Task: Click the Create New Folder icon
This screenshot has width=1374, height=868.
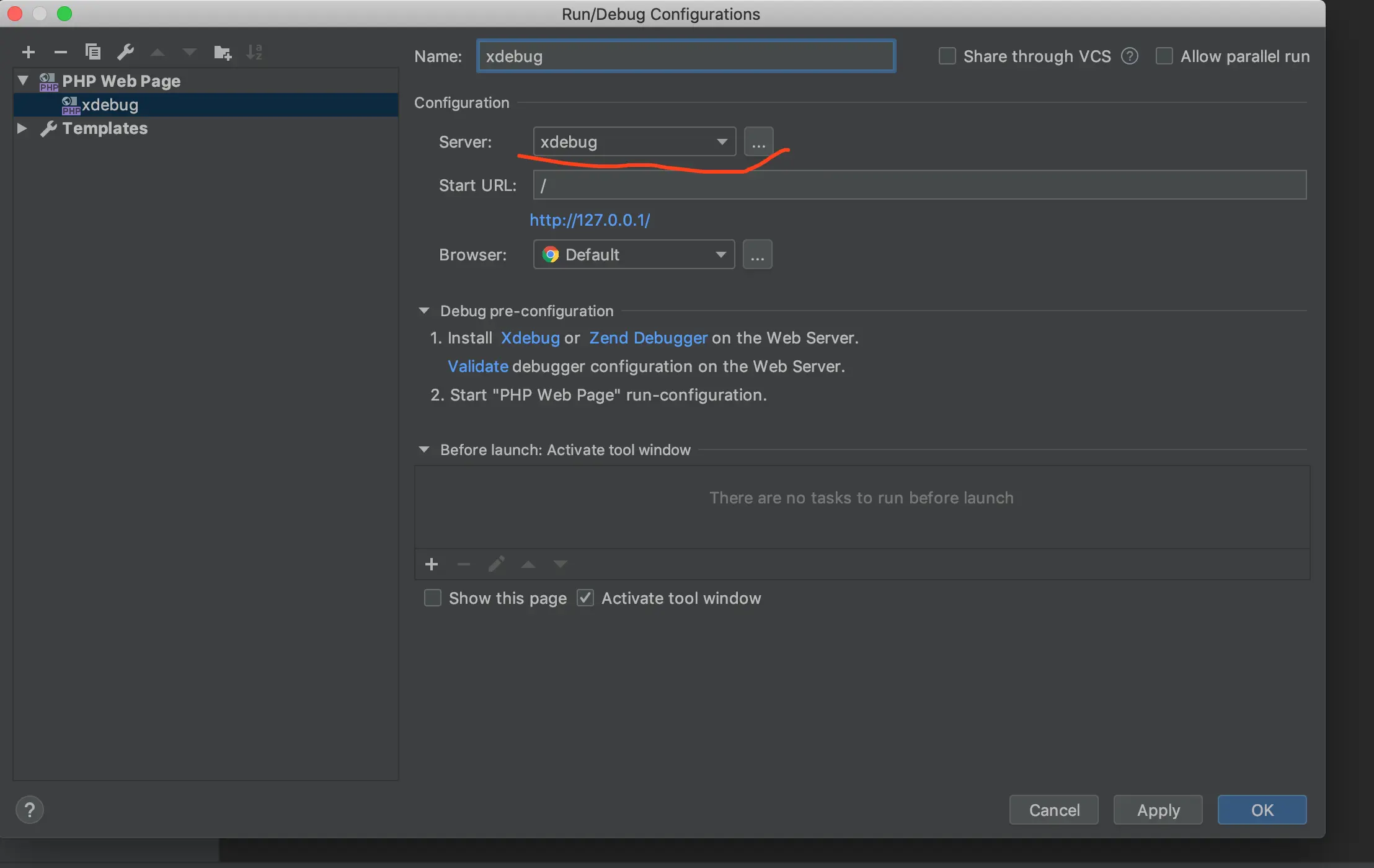Action: coord(223,53)
